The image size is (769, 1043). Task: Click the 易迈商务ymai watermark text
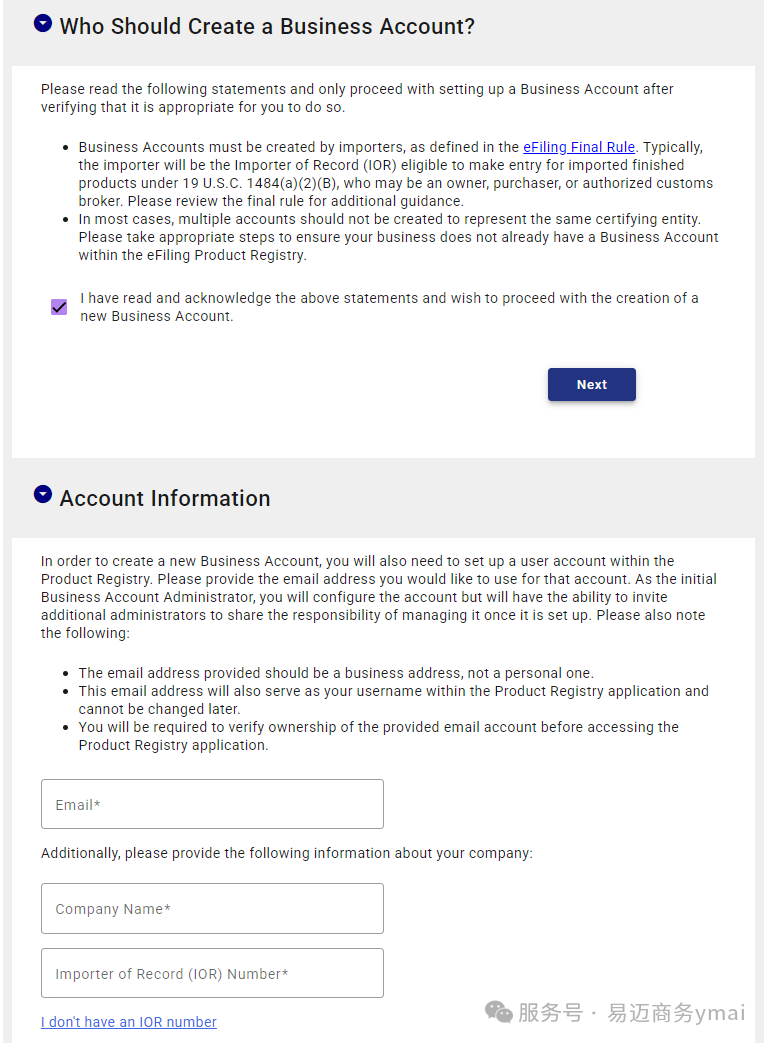coord(676,1012)
